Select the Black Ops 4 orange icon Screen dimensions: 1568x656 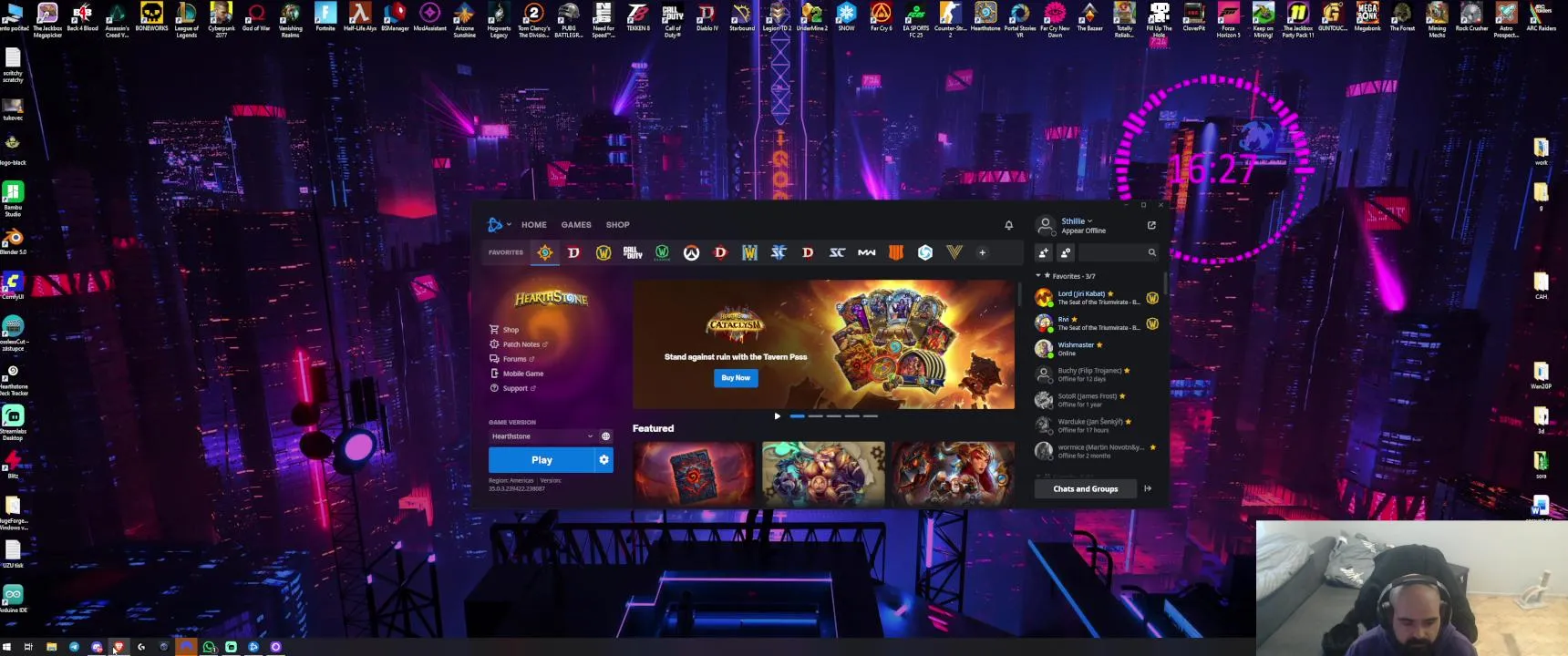(x=896, y=252)
